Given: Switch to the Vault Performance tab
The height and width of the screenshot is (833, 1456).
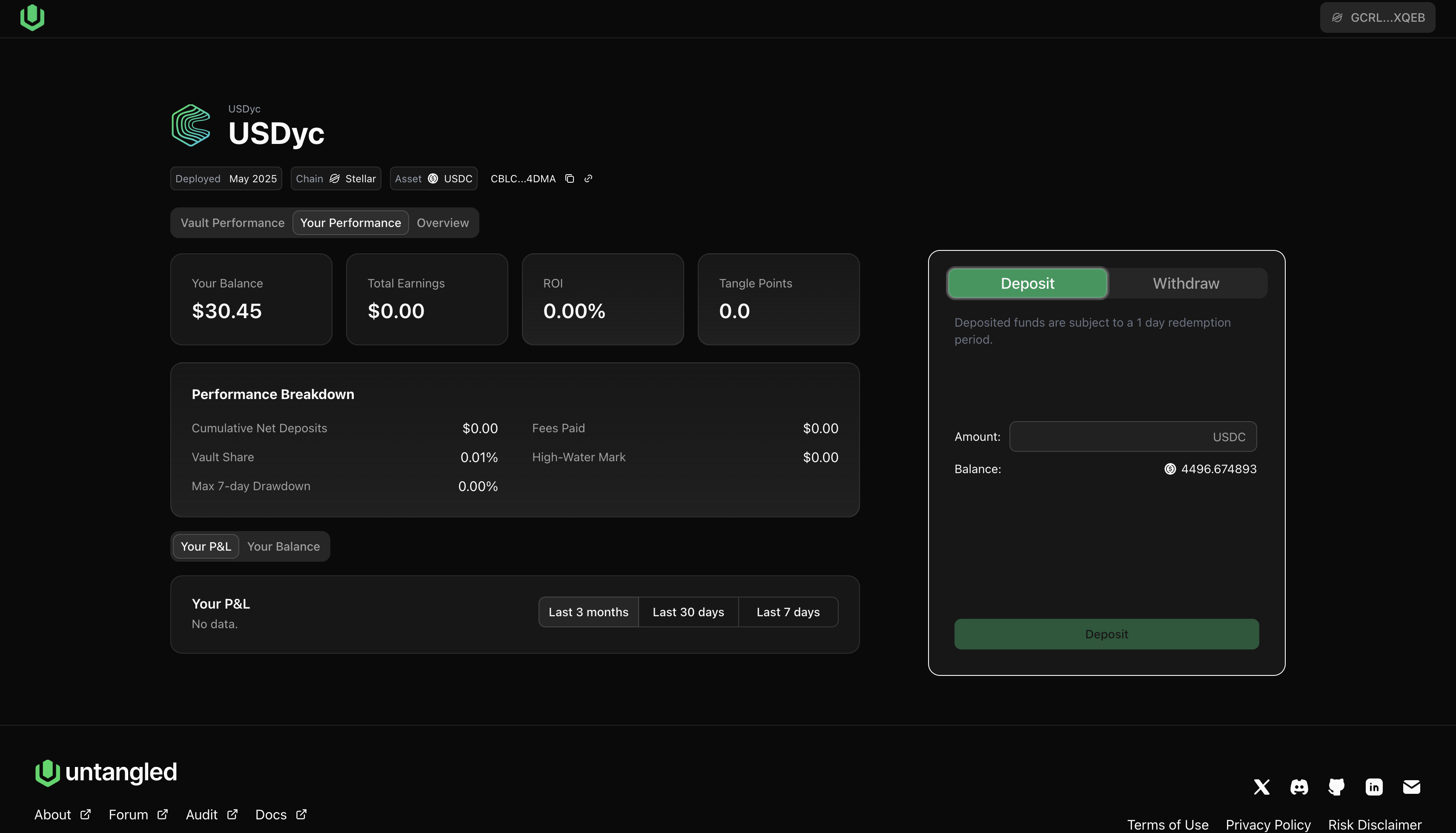Looking at the screenshot, I should click(232, 223).
